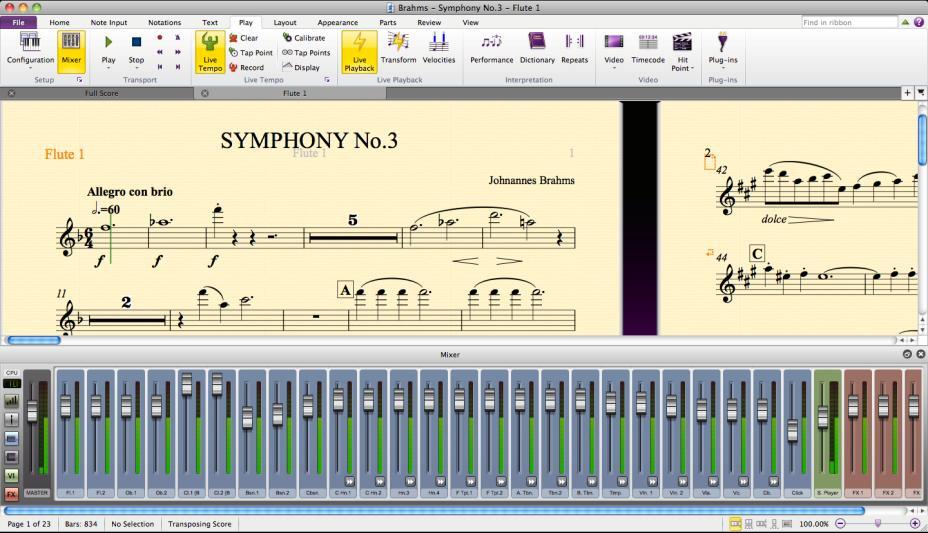Adjust the MASTER volume fader
928x533 pixels.
[32, 411]
